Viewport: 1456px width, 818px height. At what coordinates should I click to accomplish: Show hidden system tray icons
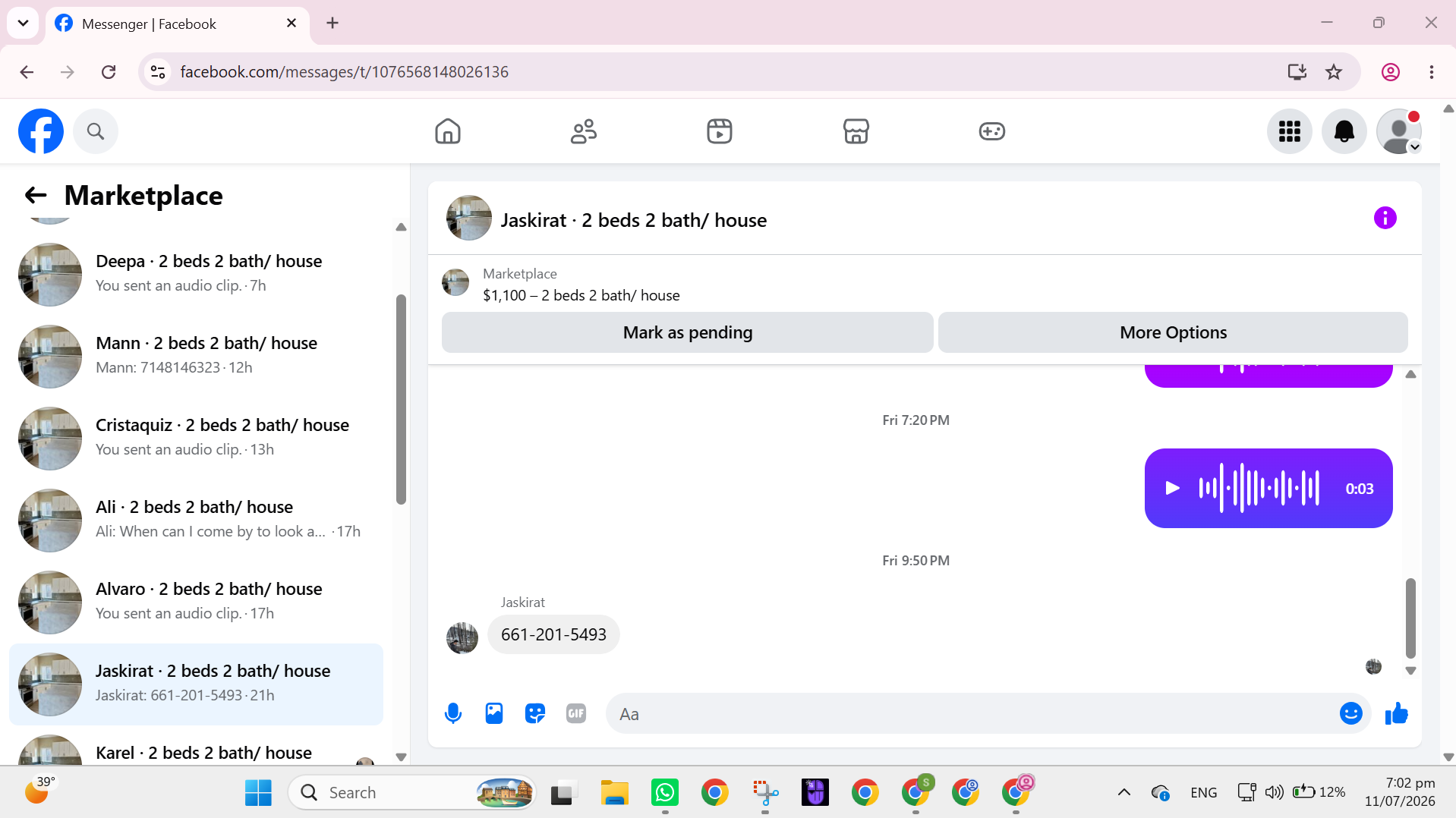click(x=1124, y=793)
